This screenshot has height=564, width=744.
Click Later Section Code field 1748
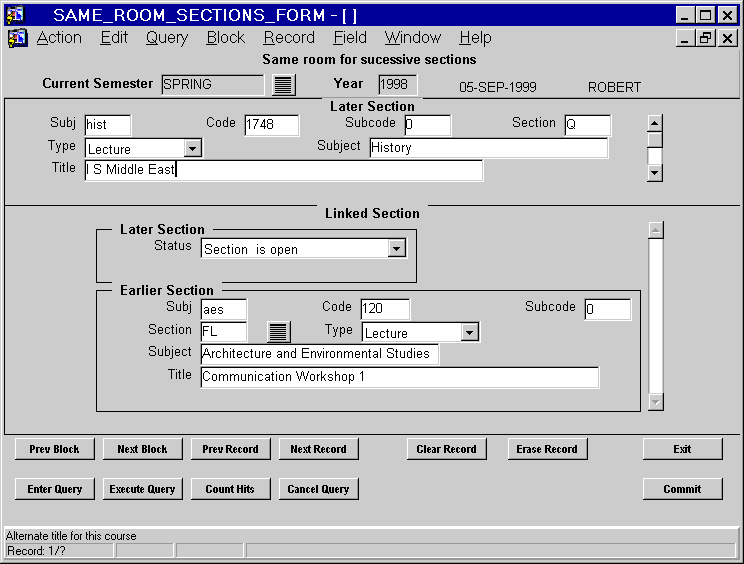coord(272,125)
